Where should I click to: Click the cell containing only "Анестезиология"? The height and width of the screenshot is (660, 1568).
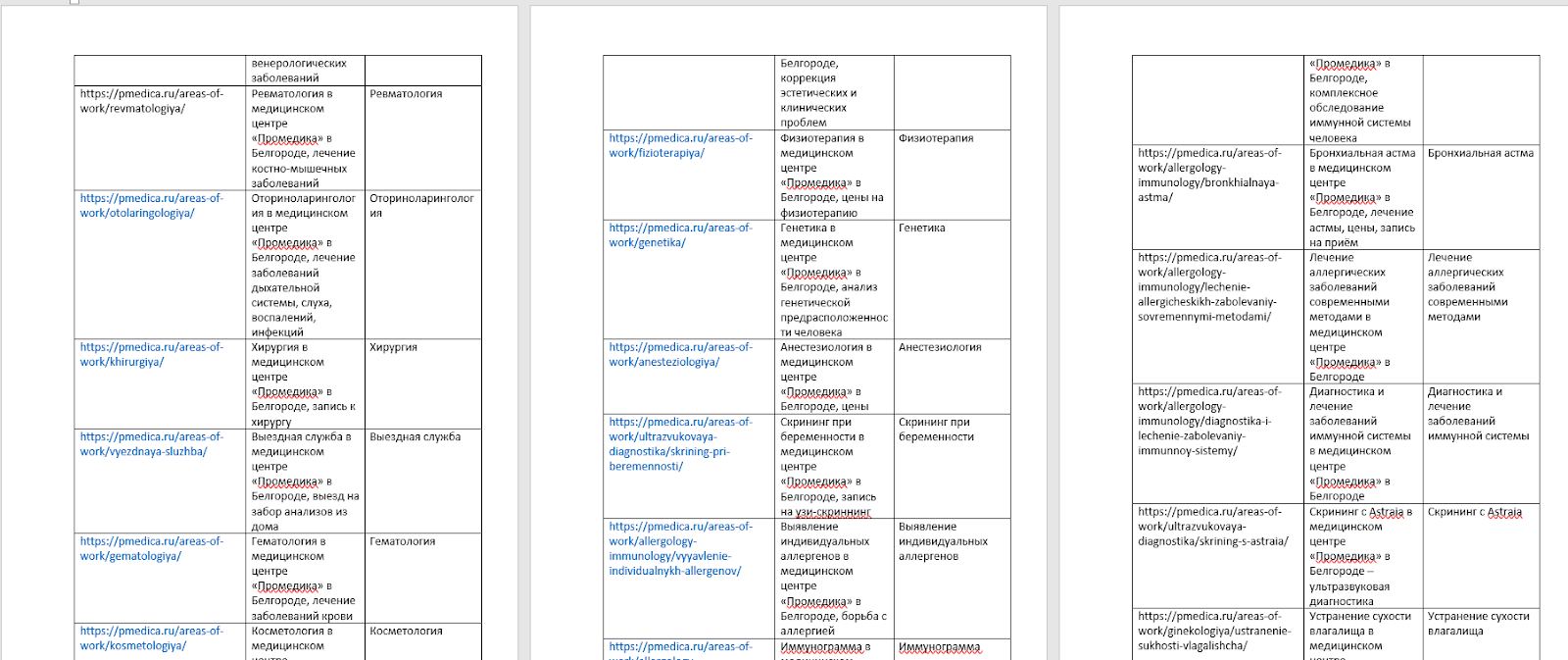952,377
